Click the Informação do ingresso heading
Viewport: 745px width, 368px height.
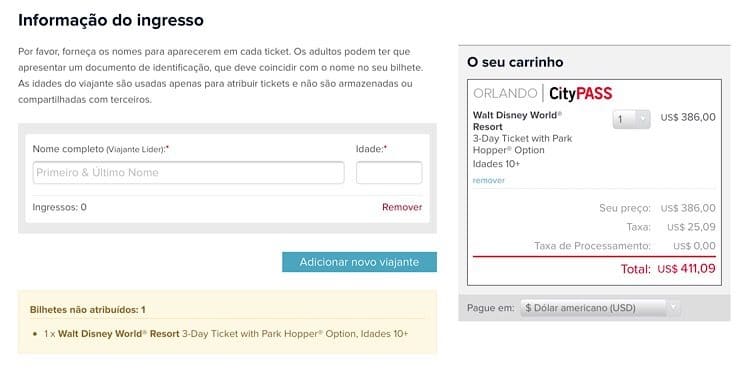[x=111, y=20]
